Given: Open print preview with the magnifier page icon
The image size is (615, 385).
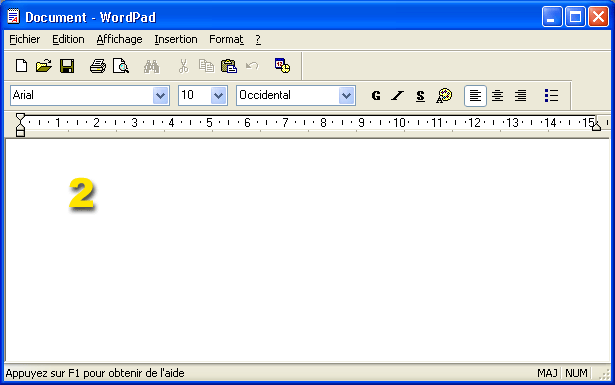Looking at the screenshot, I should coord(121,66).
